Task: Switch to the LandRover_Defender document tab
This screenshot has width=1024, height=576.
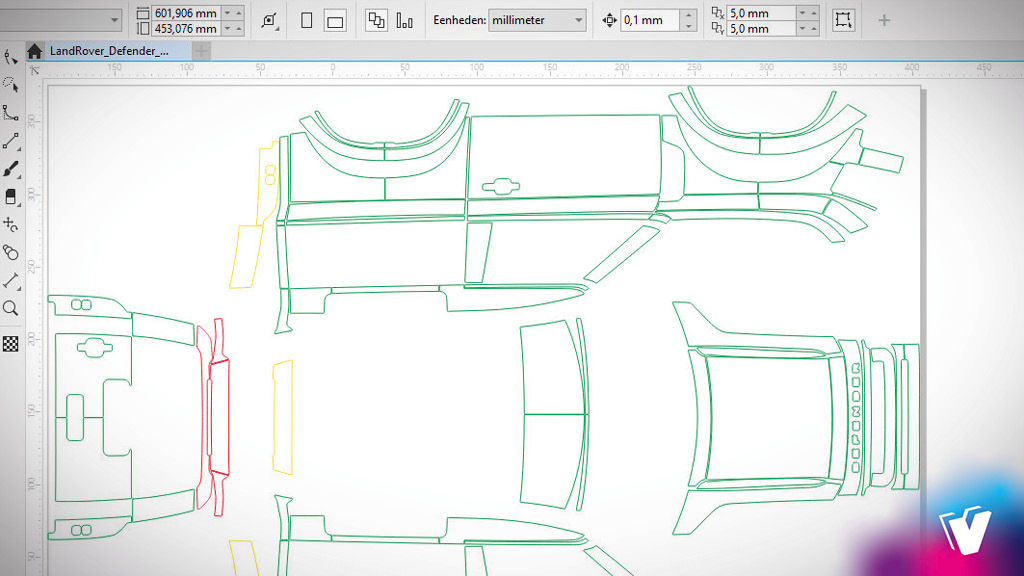Action: point(109,52)
